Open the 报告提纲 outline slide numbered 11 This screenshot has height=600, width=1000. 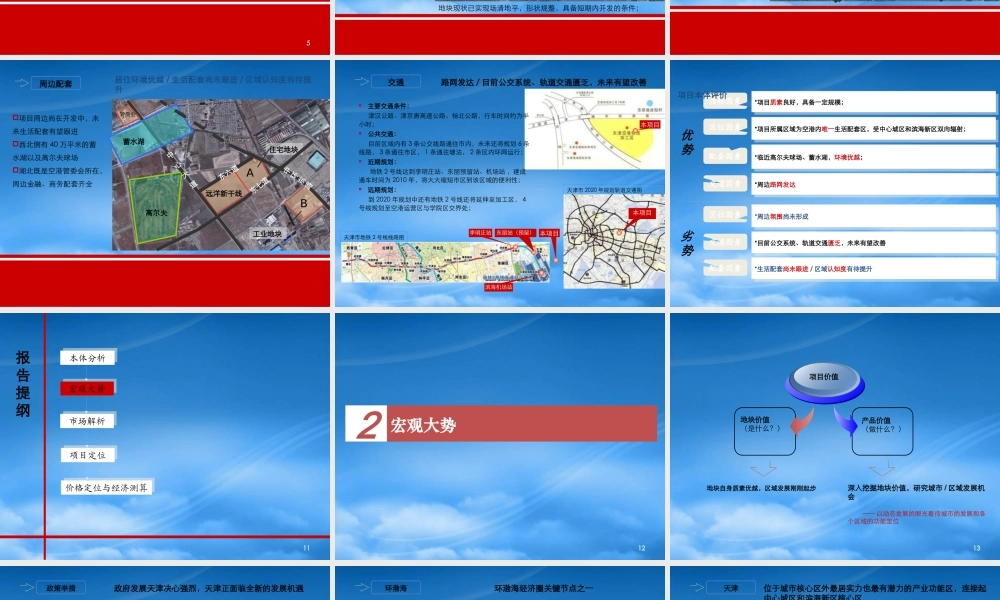point(165,436)
